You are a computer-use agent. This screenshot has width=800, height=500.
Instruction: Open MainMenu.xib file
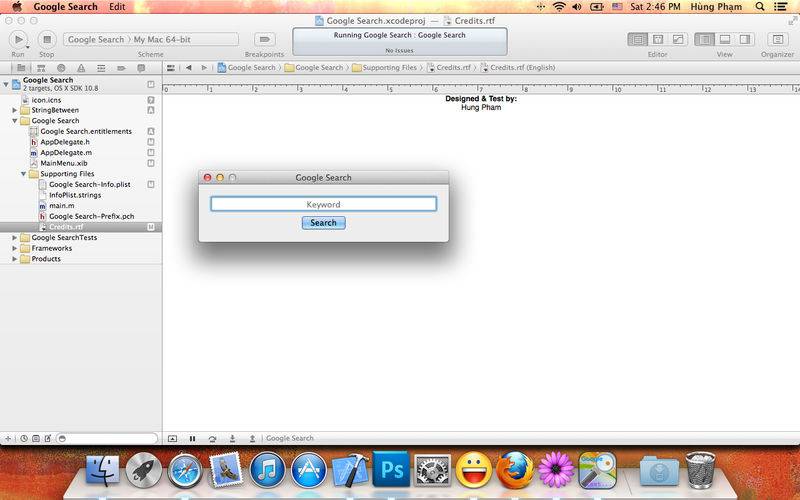pyautogui.click(x=64, y=163)
